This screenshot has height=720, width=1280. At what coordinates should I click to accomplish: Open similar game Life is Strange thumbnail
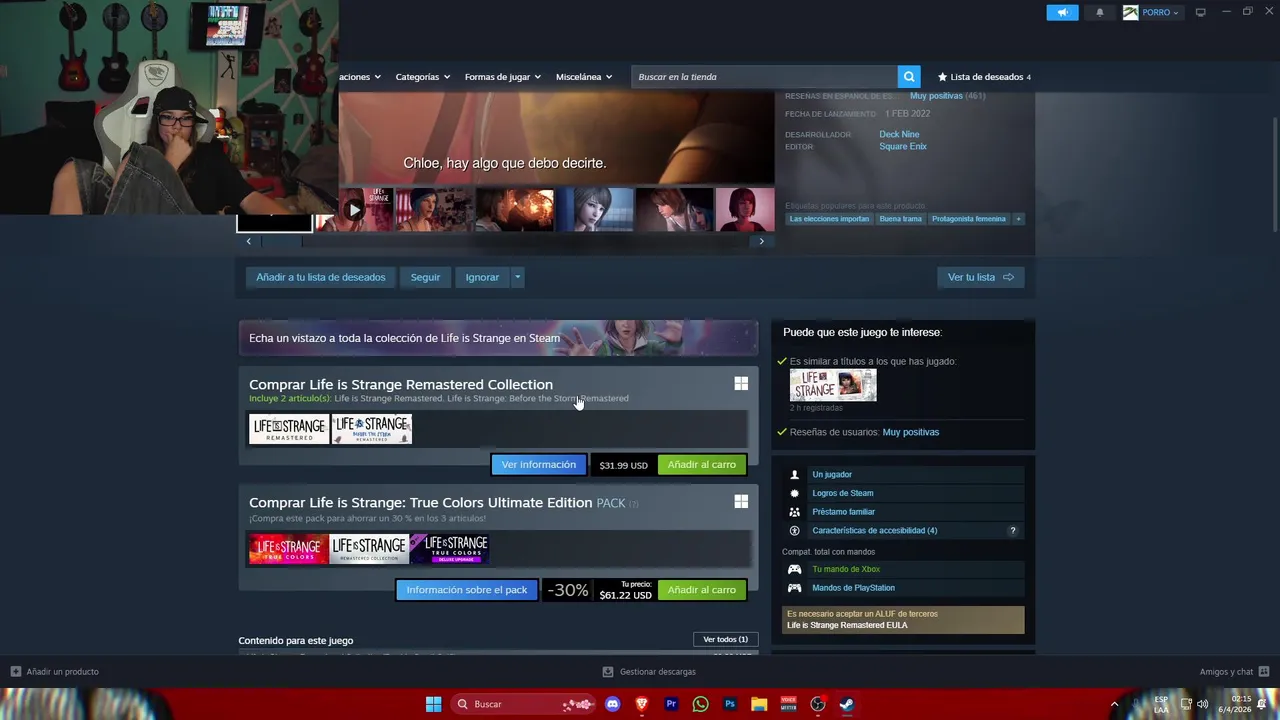tap(833, 385)
